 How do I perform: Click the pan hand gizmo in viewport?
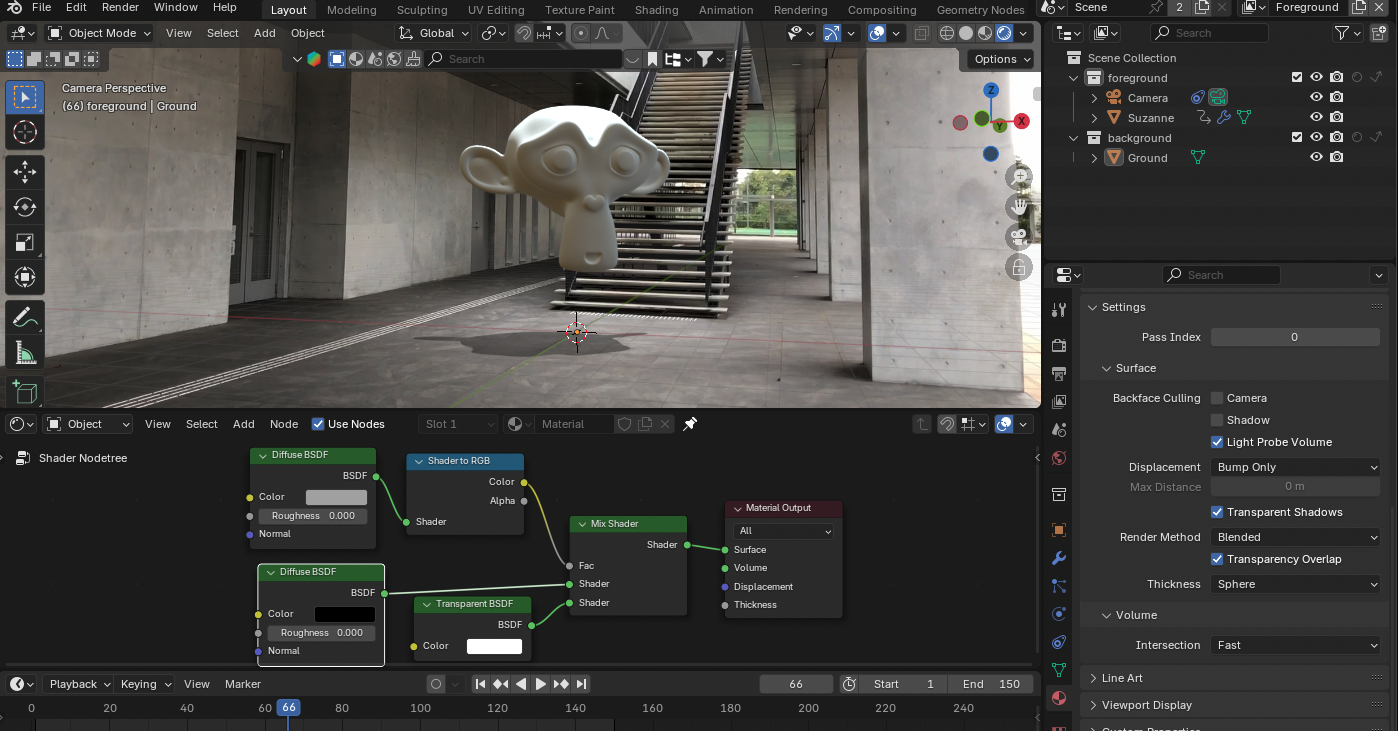click(x=1019, y=206)
